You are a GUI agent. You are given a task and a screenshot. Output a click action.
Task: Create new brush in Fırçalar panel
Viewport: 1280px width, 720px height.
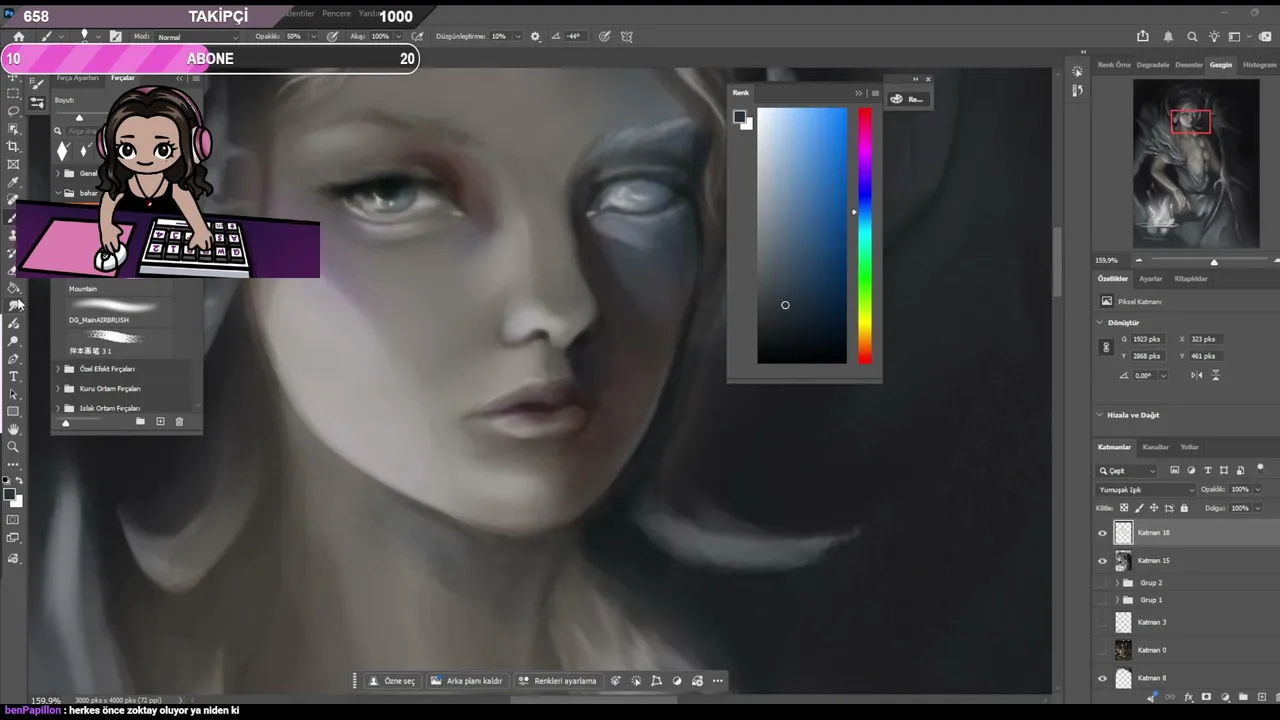tap(160, 422)
